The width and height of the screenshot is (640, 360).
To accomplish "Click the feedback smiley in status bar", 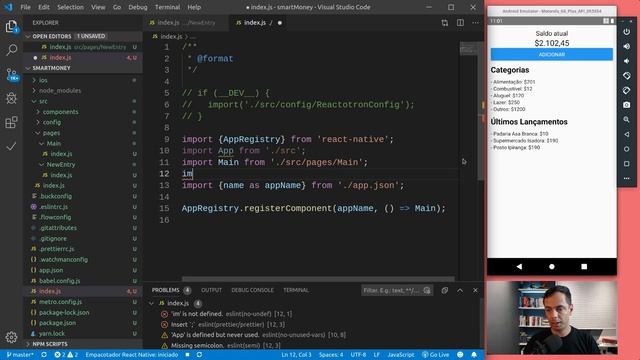I will (460, 355).
